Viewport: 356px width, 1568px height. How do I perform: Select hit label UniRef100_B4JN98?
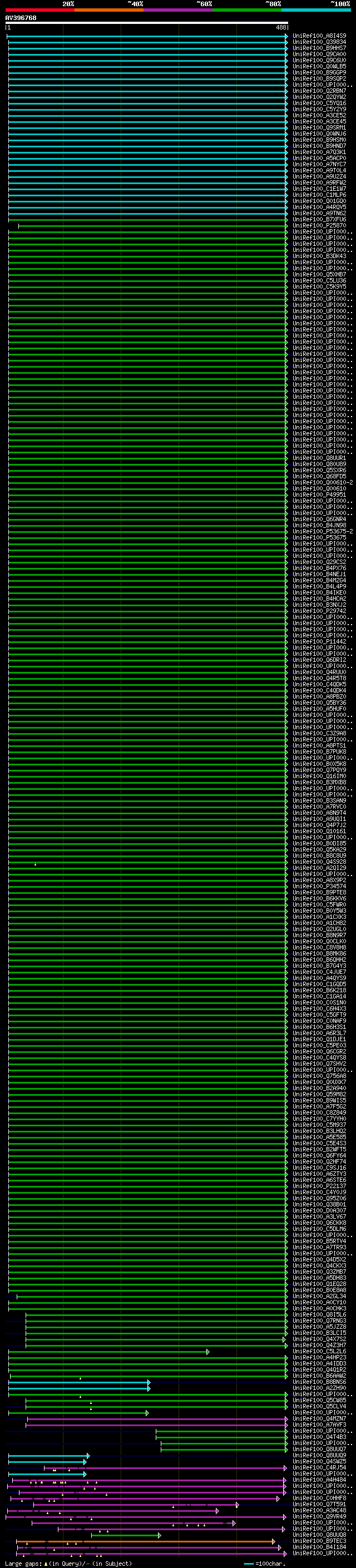319,525
